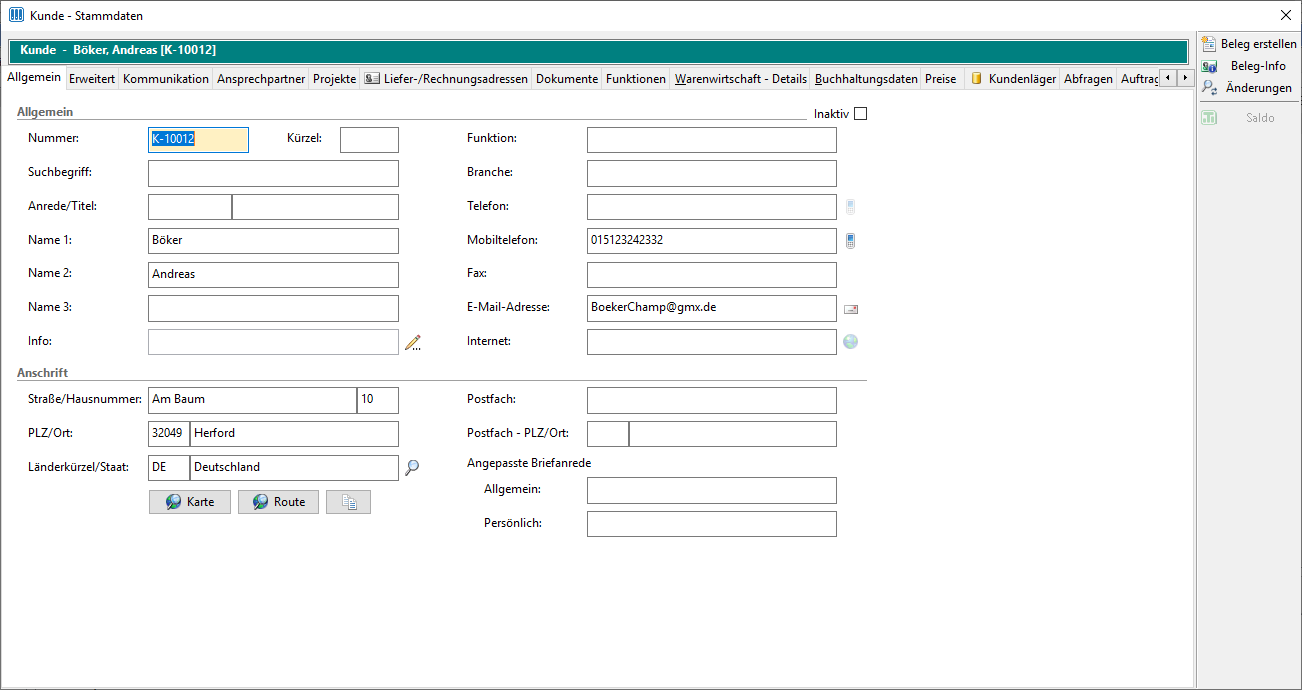Image resolution: width=1302 pixels, height=690 pixels.
Task: Click the first Anrede/Titel field
Action: (190, 207)
